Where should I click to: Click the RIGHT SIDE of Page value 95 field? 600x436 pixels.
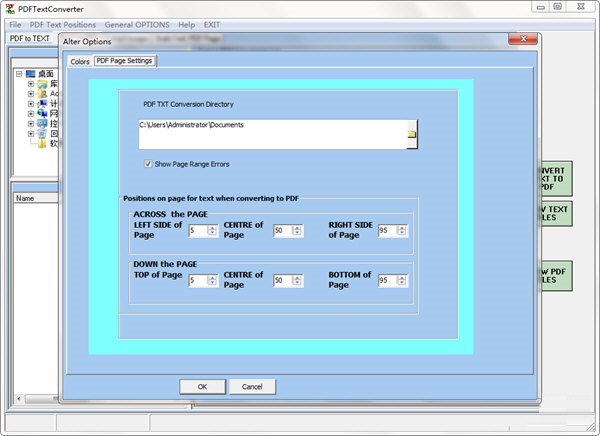(388, 230)
